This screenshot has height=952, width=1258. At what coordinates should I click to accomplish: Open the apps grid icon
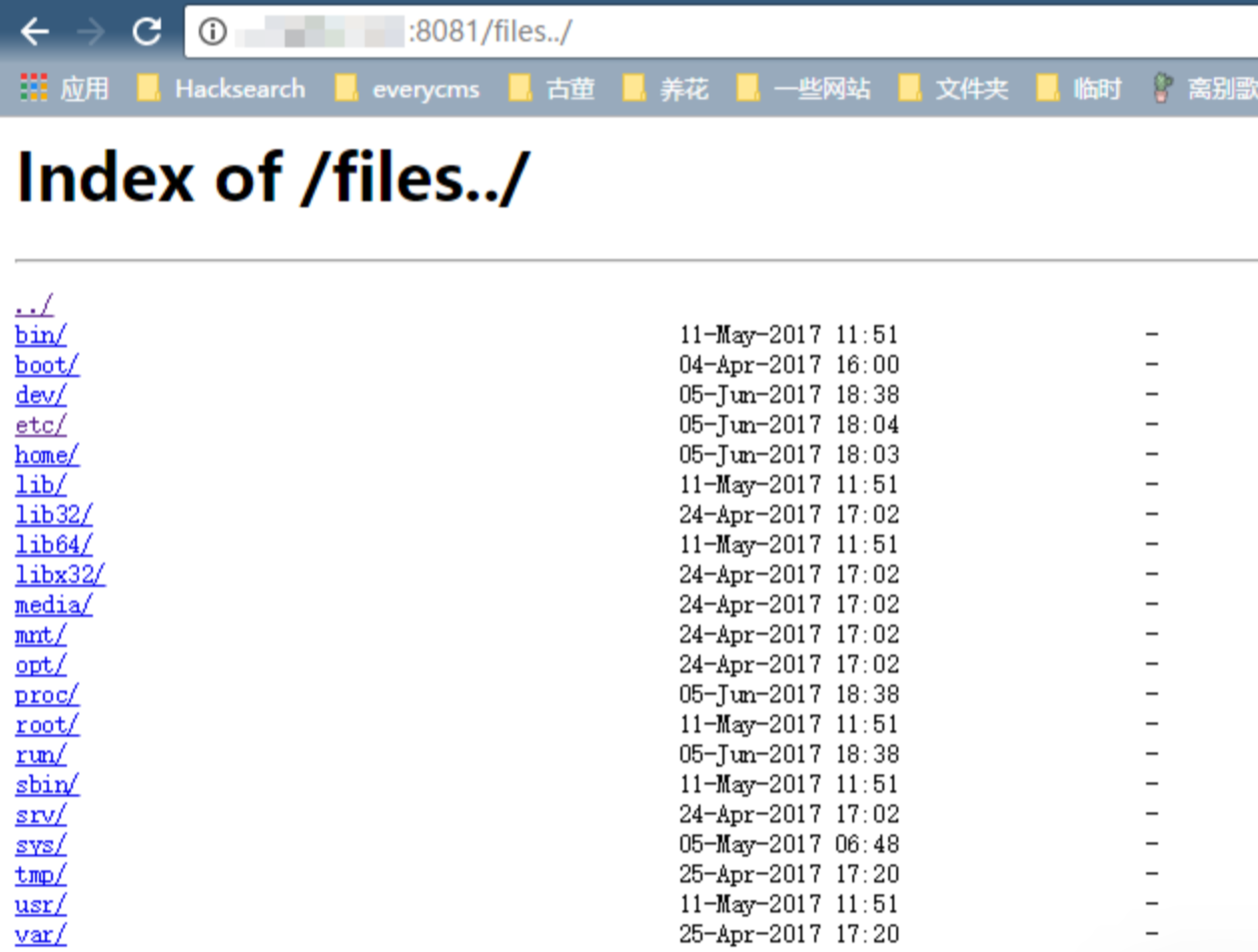(x=34, y=89)
